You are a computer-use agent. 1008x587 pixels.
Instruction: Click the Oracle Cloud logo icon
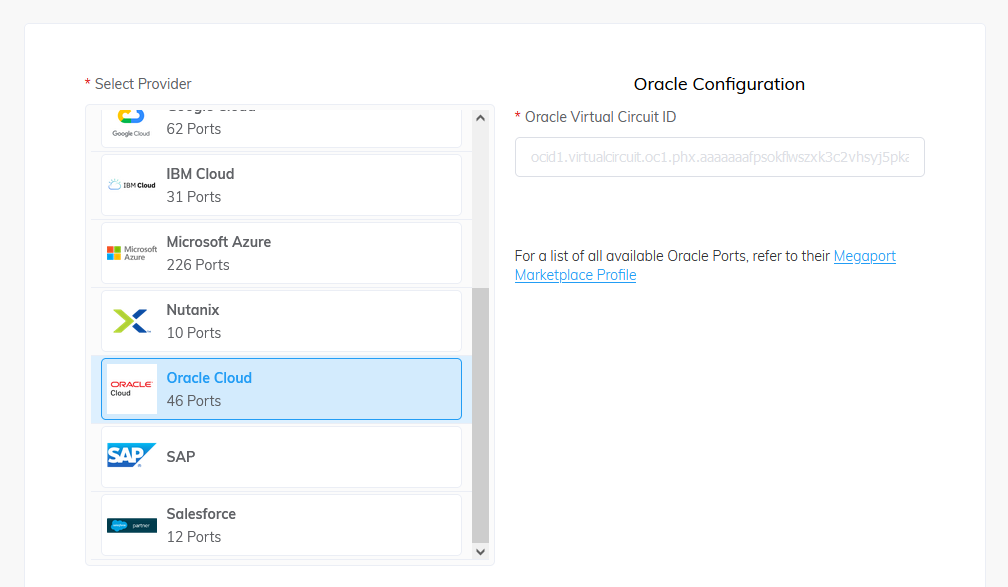pyautogui.click(x=132, y=389)
